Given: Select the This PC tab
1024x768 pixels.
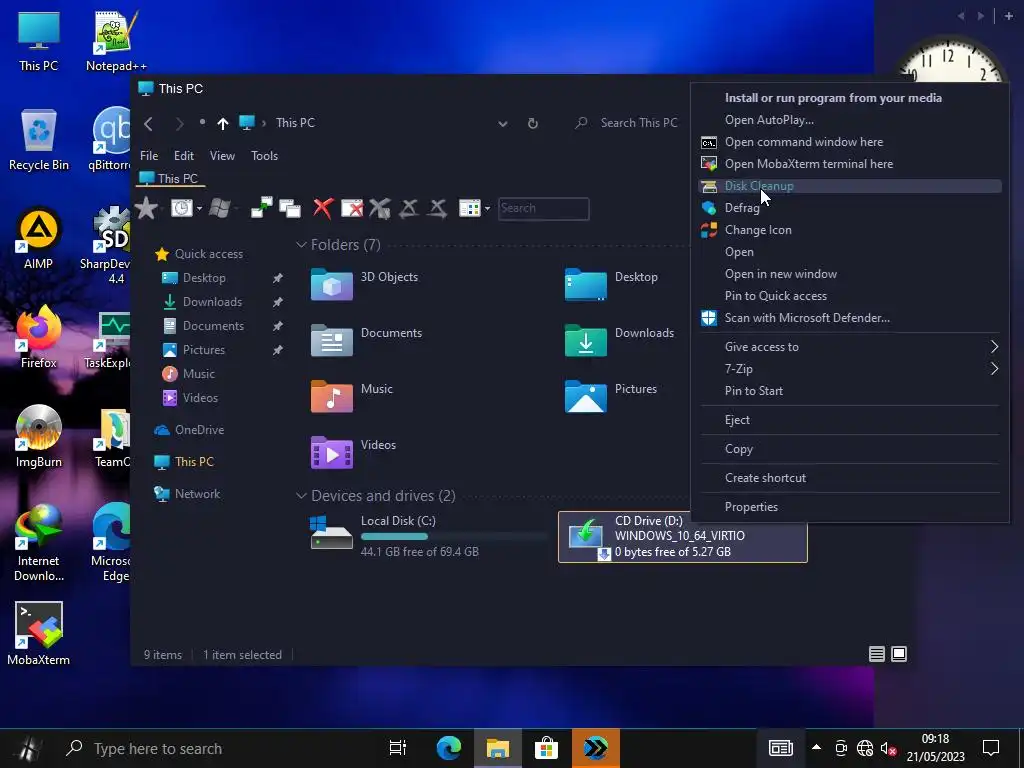Looking at the screenshot, I should 170,178.
